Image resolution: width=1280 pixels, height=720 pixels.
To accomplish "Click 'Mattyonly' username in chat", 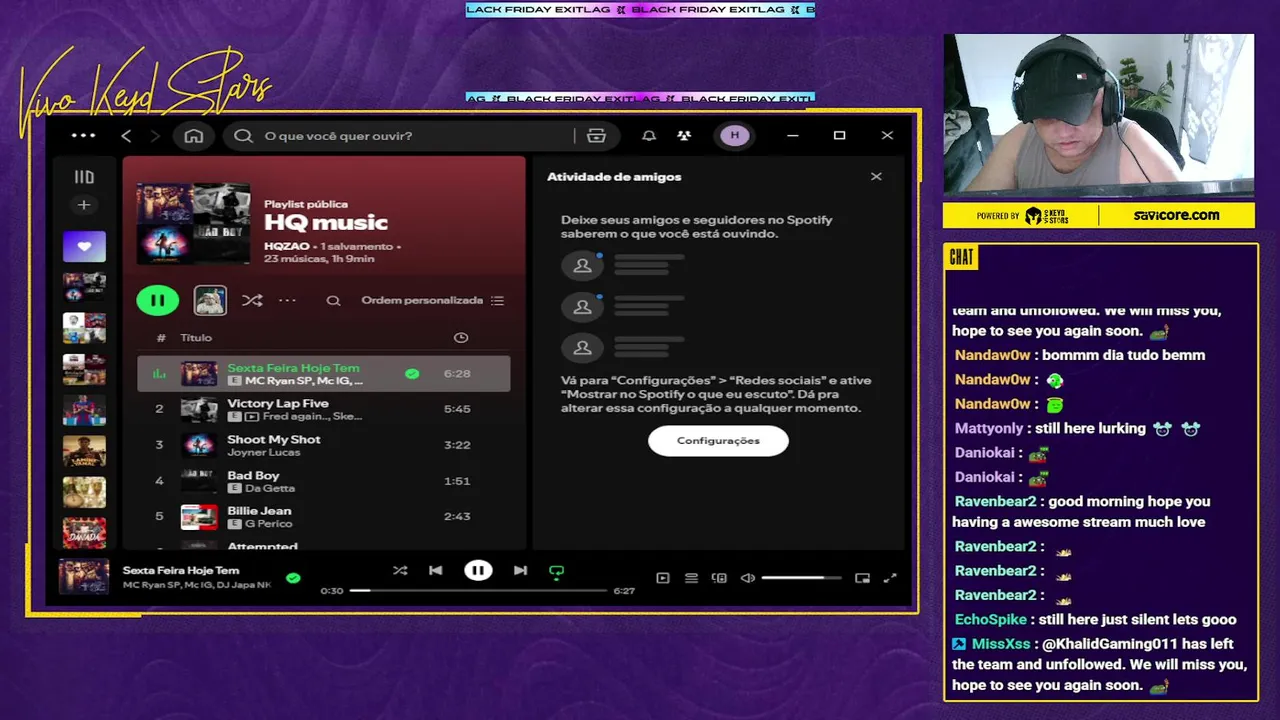I will click(989, 428).
